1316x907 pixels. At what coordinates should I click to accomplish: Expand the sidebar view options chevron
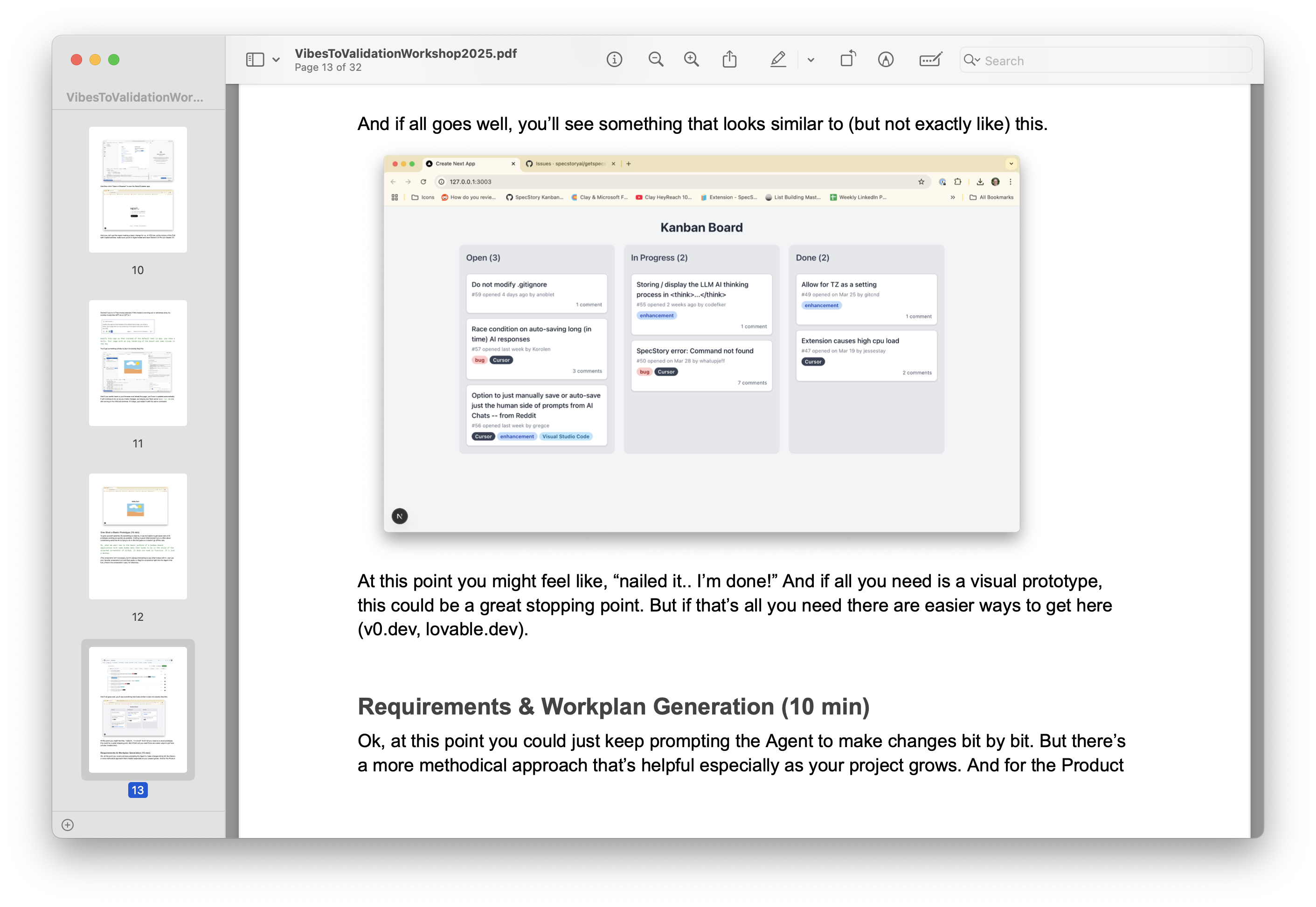coord(276,60)
